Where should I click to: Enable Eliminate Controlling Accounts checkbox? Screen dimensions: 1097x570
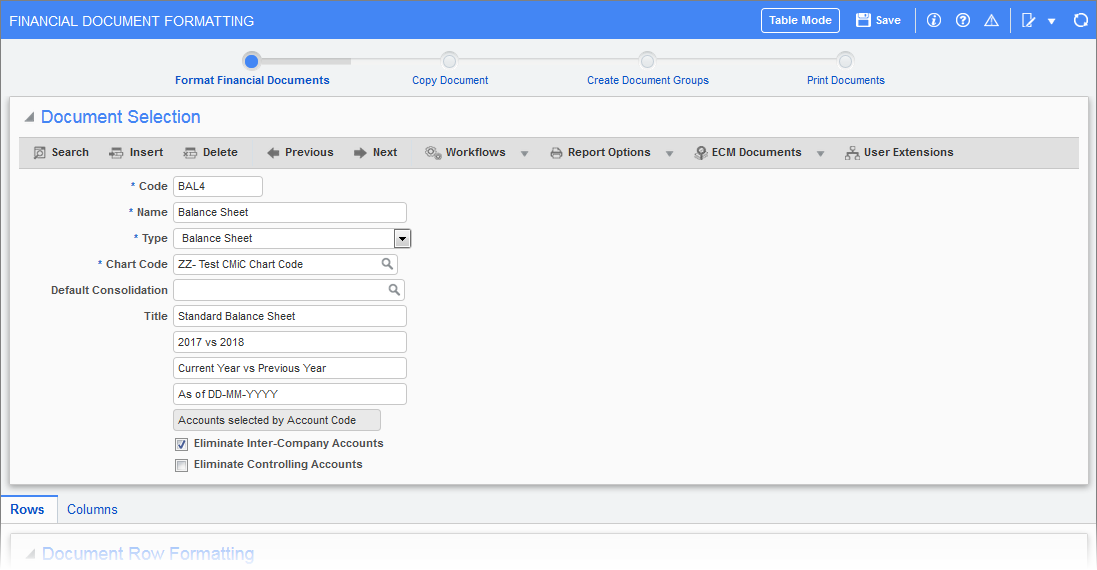tap(181, 465)
